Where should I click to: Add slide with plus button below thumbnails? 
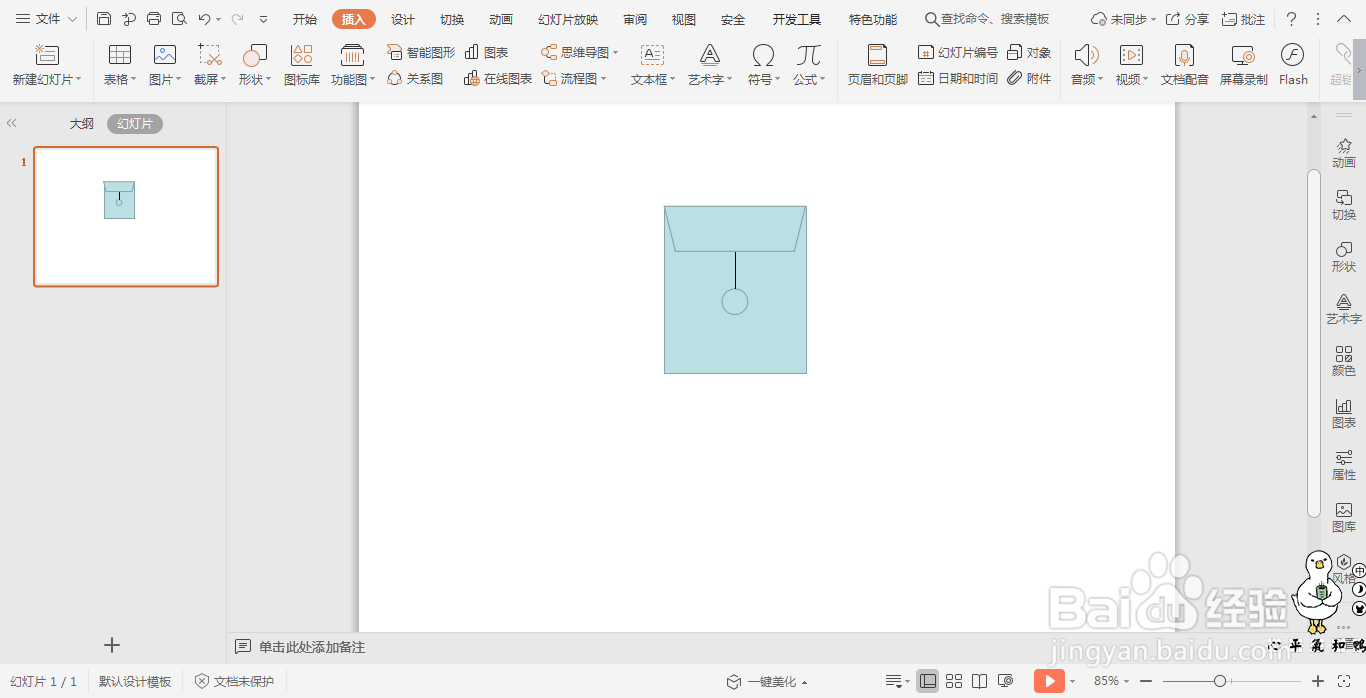pyautogui.click(x=112, y=645)
